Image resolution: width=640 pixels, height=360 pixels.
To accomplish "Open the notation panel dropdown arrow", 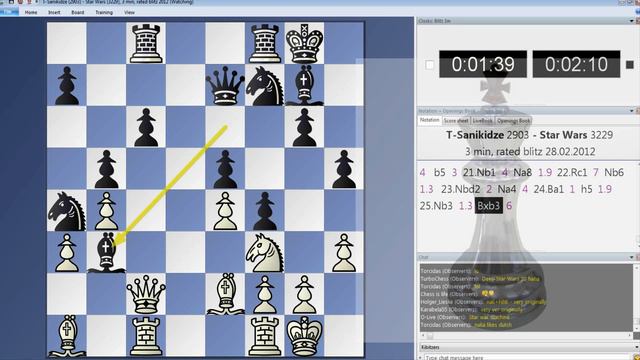I will point(632,111).
